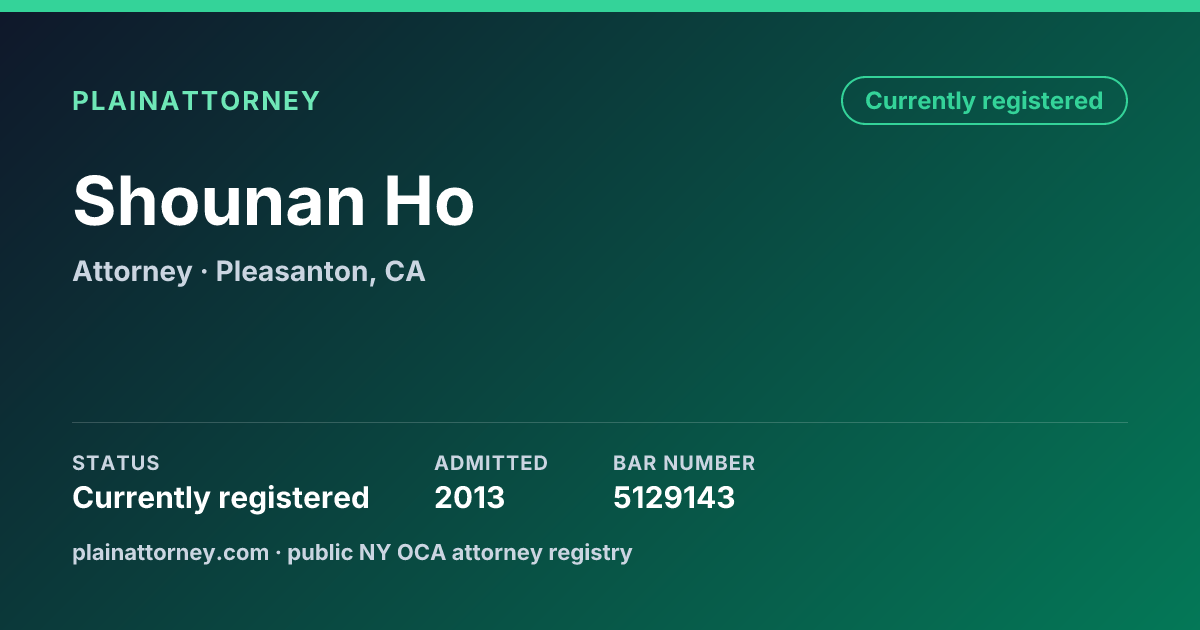Click the Currently registered status value

[221, 497]
